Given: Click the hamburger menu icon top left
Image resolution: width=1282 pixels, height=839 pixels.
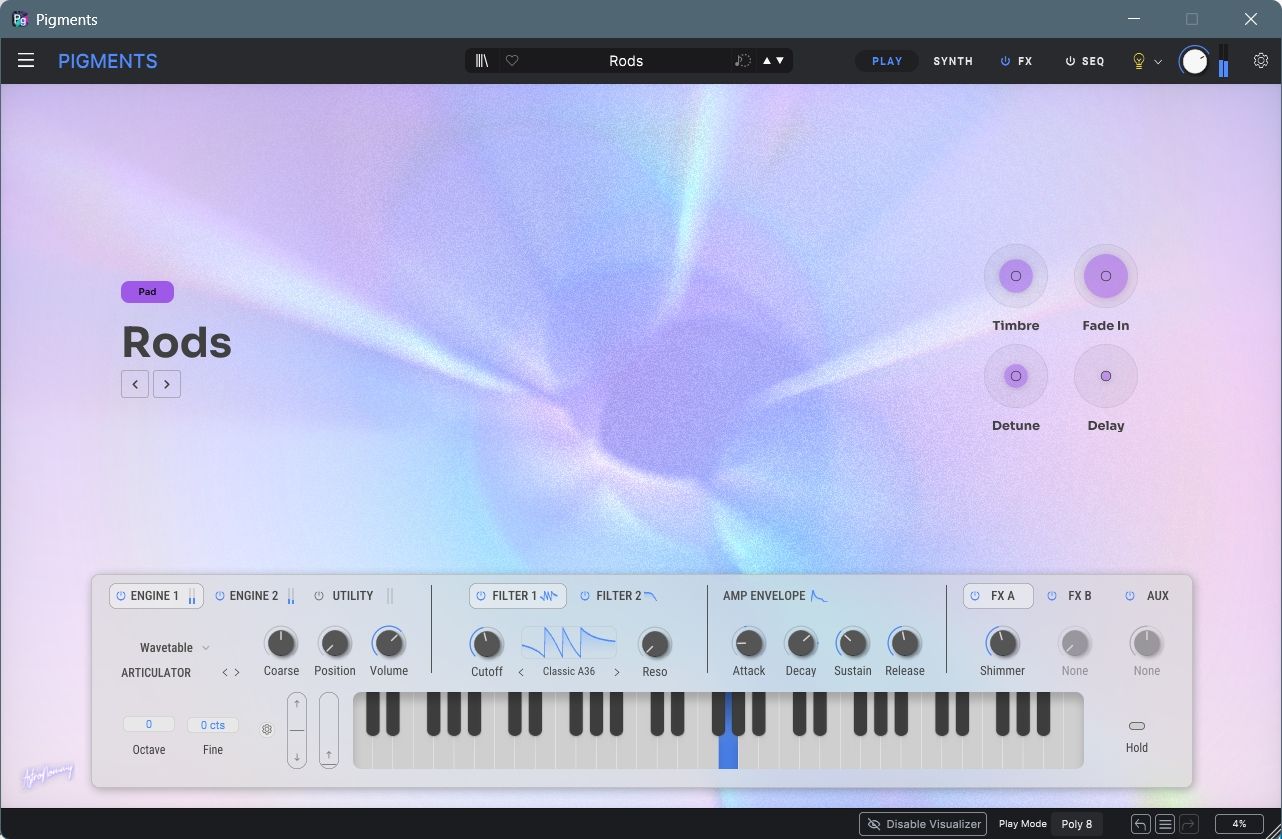Looking at the screenshot, I should point(26,60).
